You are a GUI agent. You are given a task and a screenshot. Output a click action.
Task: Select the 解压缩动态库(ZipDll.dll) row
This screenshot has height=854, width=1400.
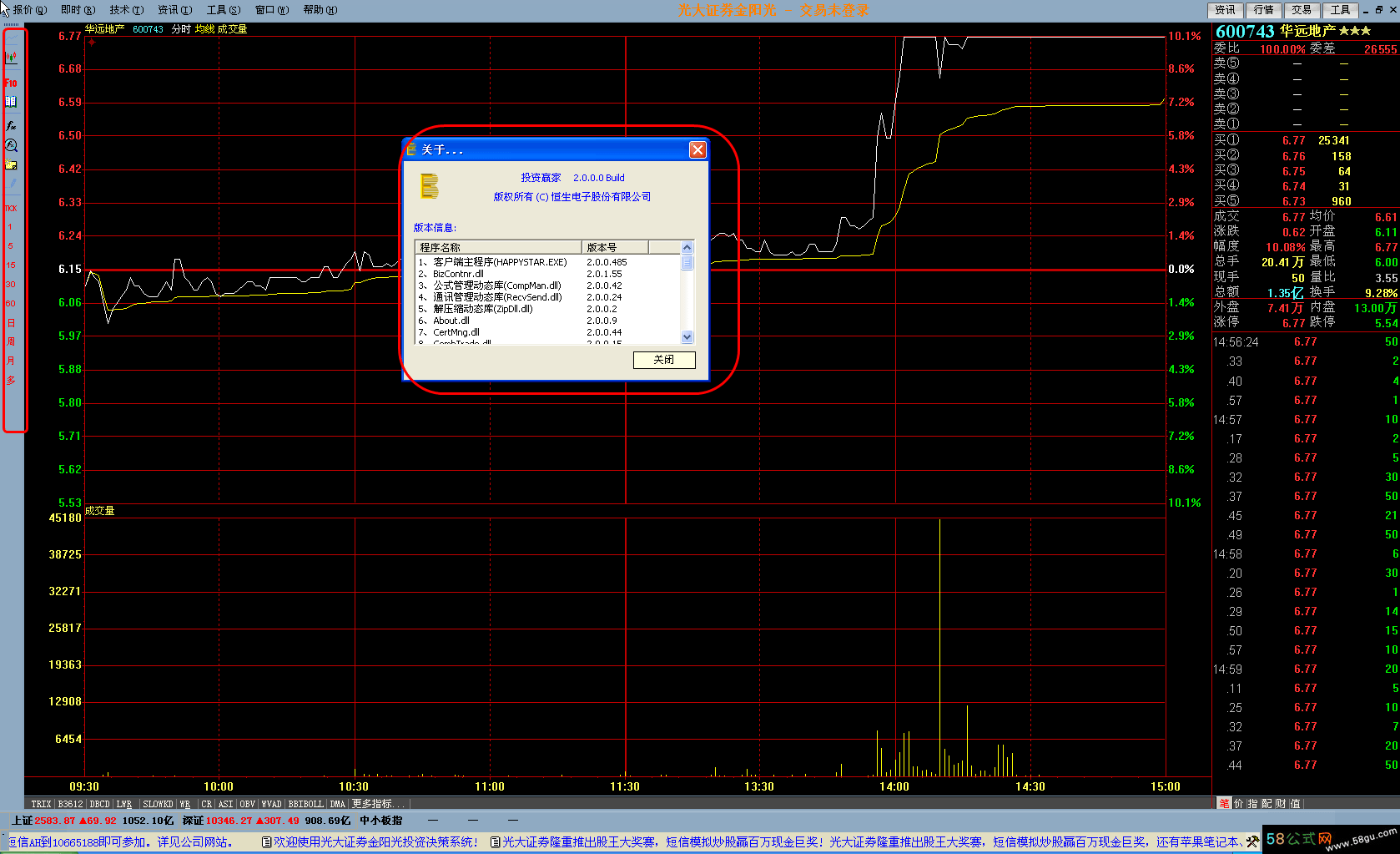(548, 309)
